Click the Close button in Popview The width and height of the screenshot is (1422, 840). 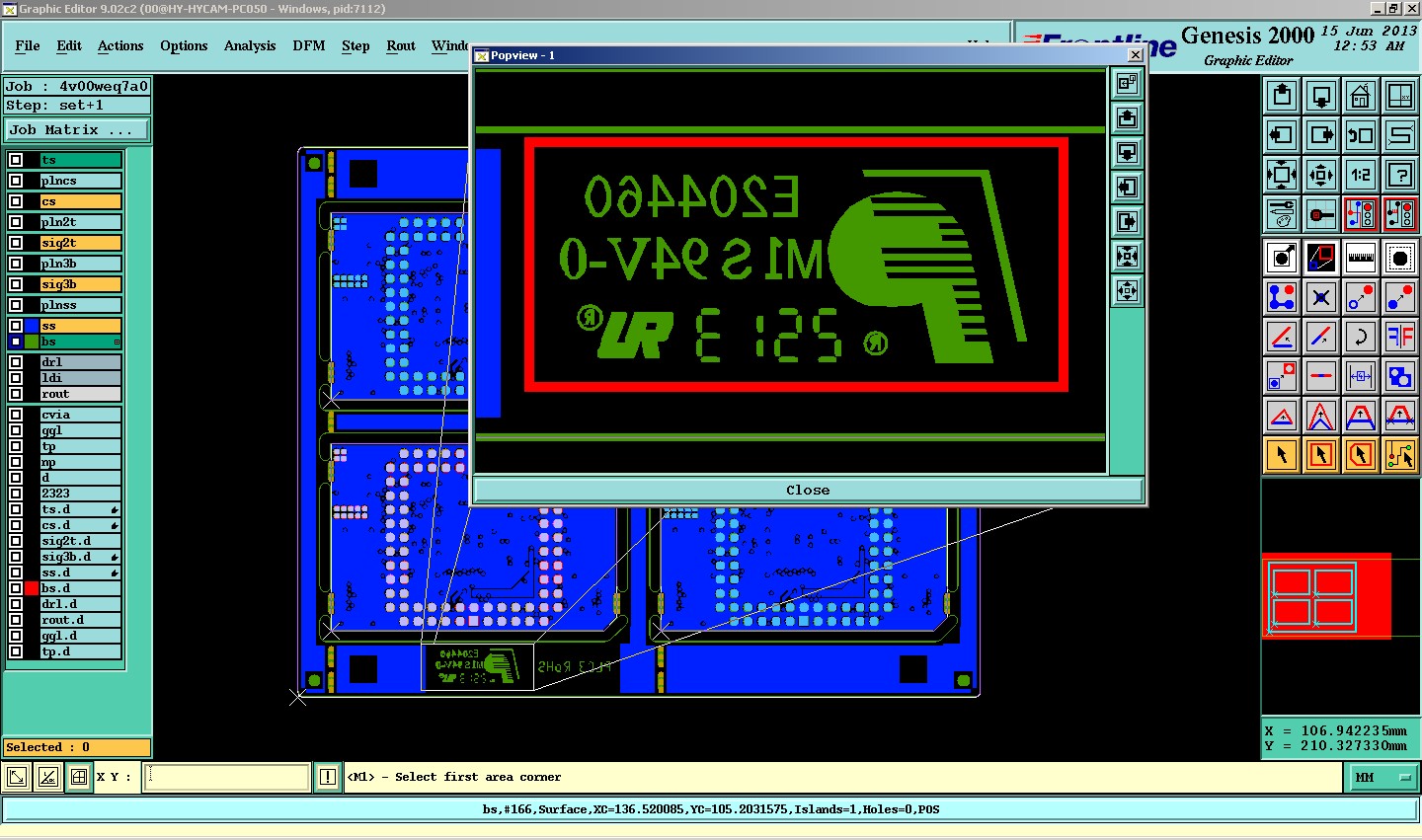[808, 490]
